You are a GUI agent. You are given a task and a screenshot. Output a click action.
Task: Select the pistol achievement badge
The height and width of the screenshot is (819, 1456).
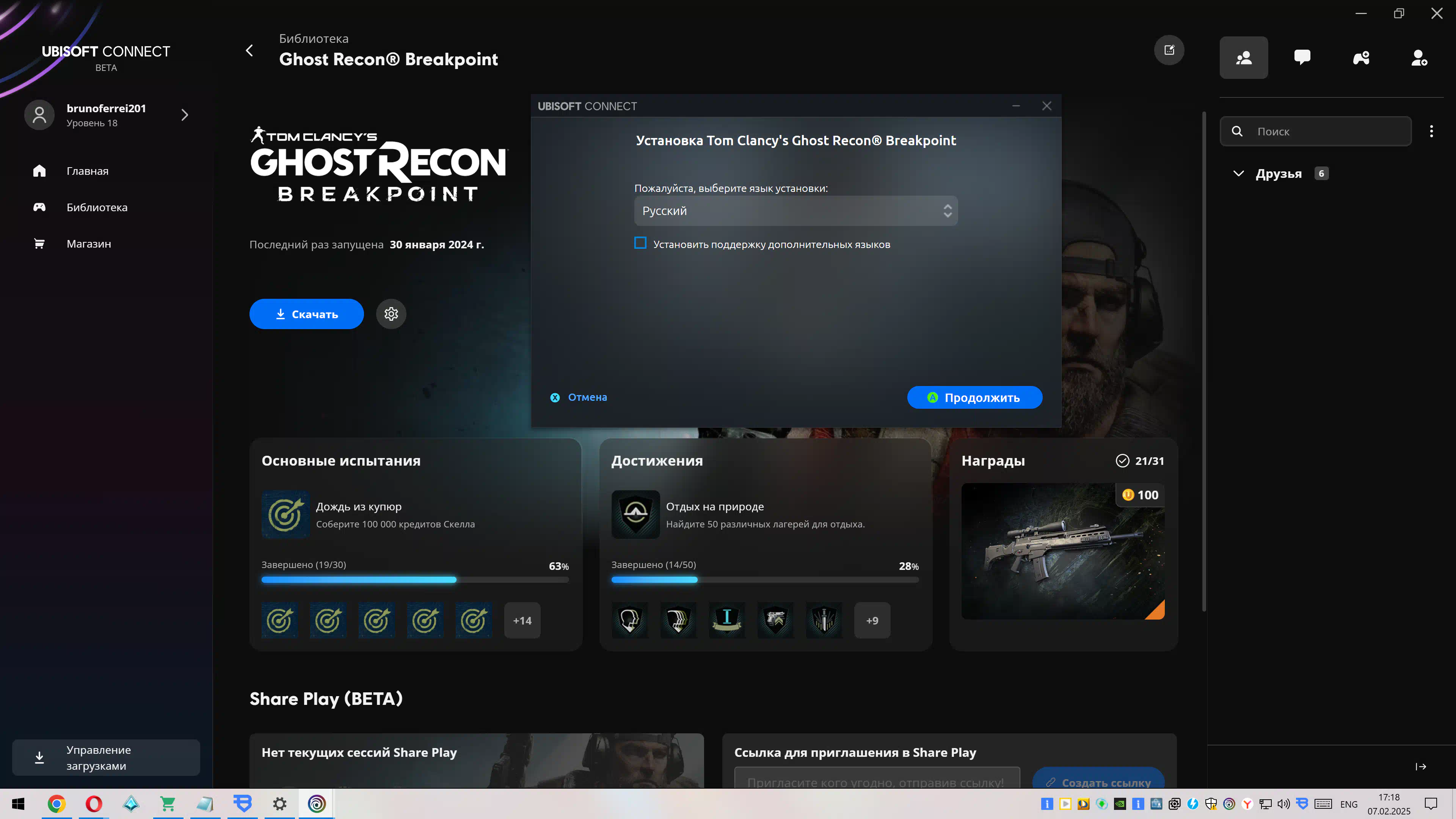(775, 620)
